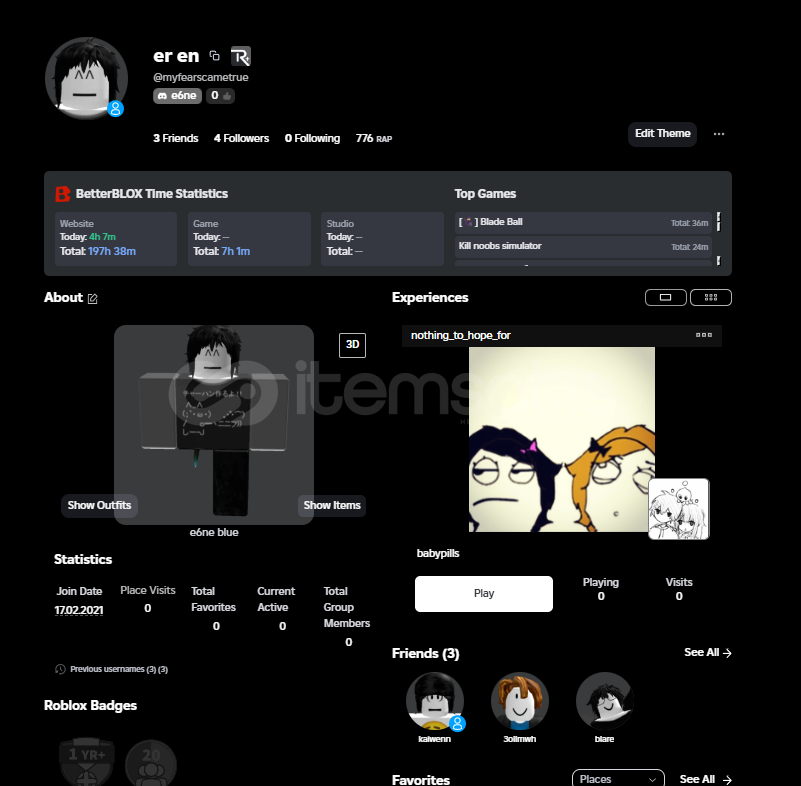This screenshot has height=786, width=801.
Task: Click the 20 friends Roblox badge
Action: pyautogui.click(x=151, y=763)
